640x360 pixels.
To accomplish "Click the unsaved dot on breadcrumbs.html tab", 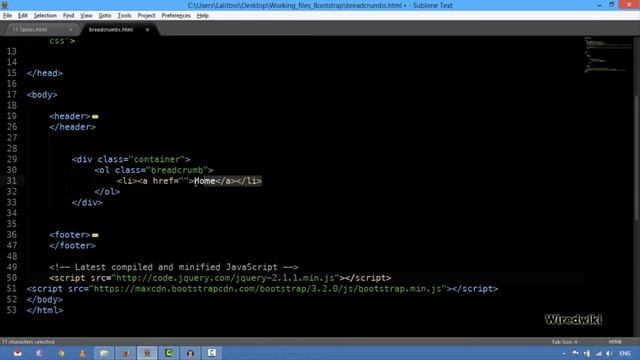I will point(147,29).
